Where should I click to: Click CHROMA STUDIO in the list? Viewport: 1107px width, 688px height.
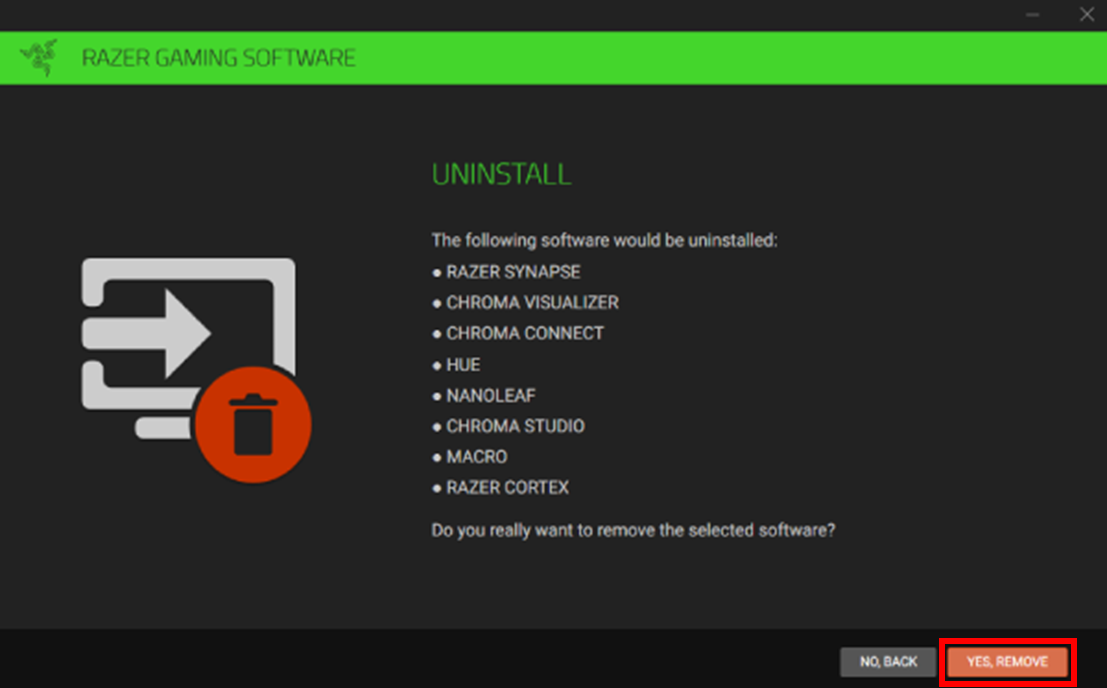515,426
